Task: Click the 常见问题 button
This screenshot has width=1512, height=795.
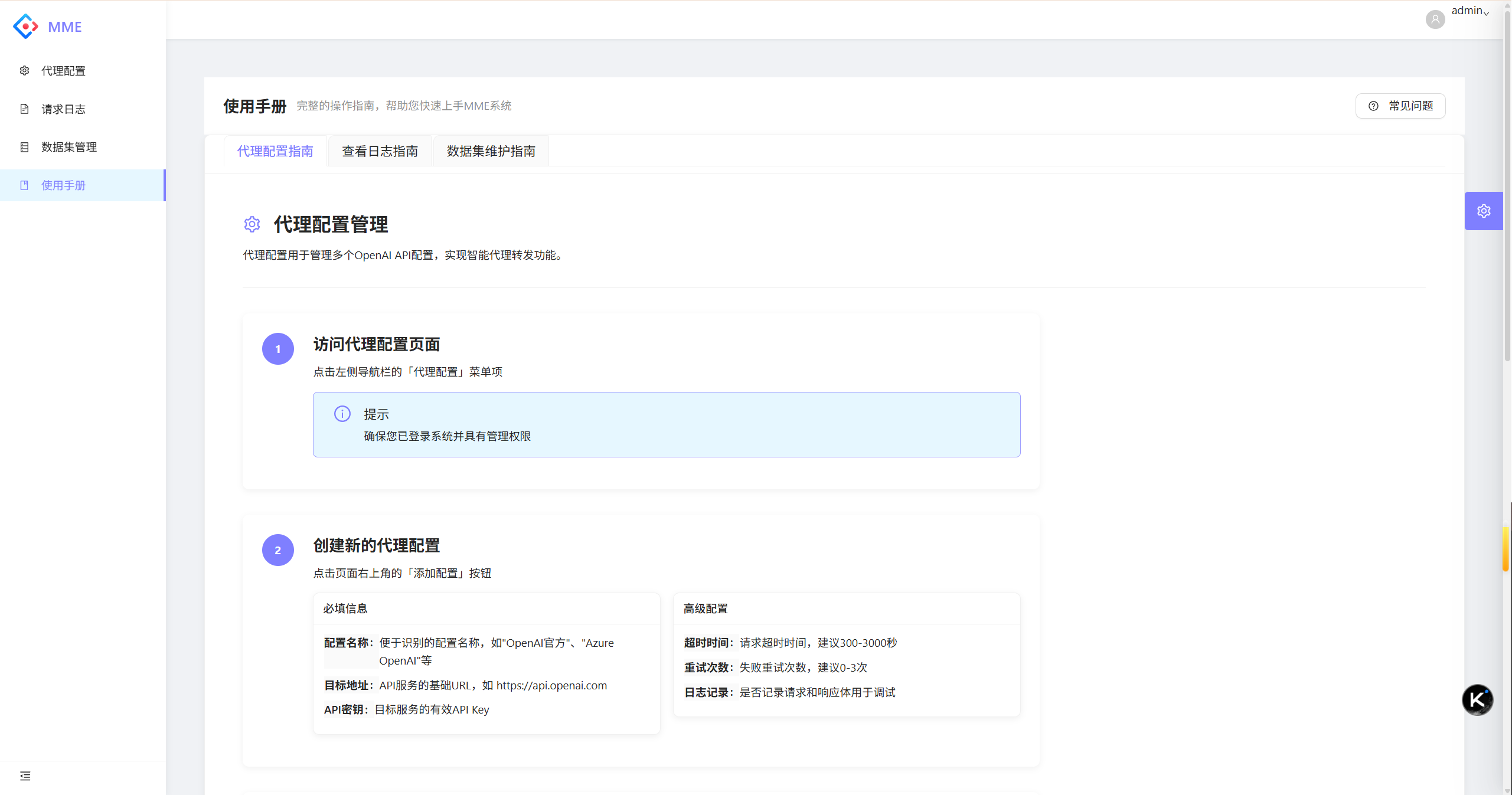Action: coord(1400,106)
